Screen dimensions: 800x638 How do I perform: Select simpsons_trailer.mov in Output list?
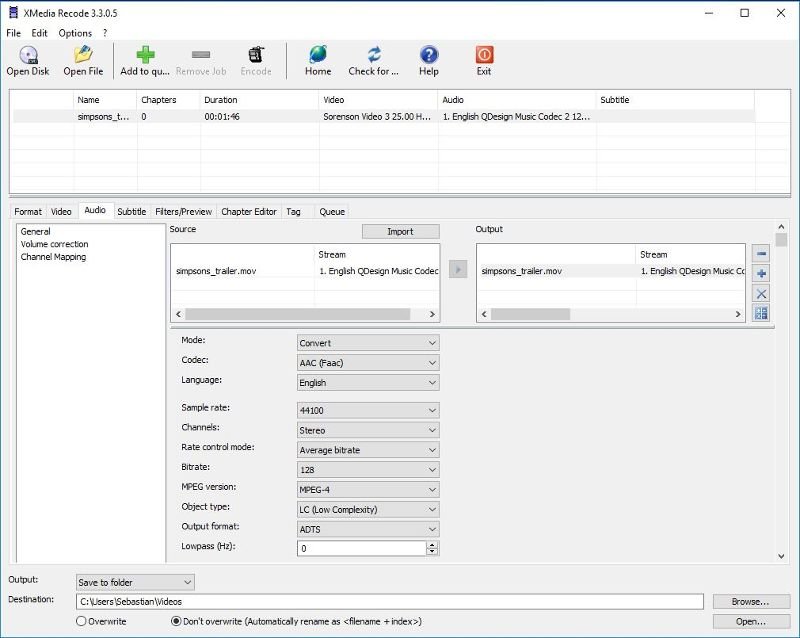[611, 271]
